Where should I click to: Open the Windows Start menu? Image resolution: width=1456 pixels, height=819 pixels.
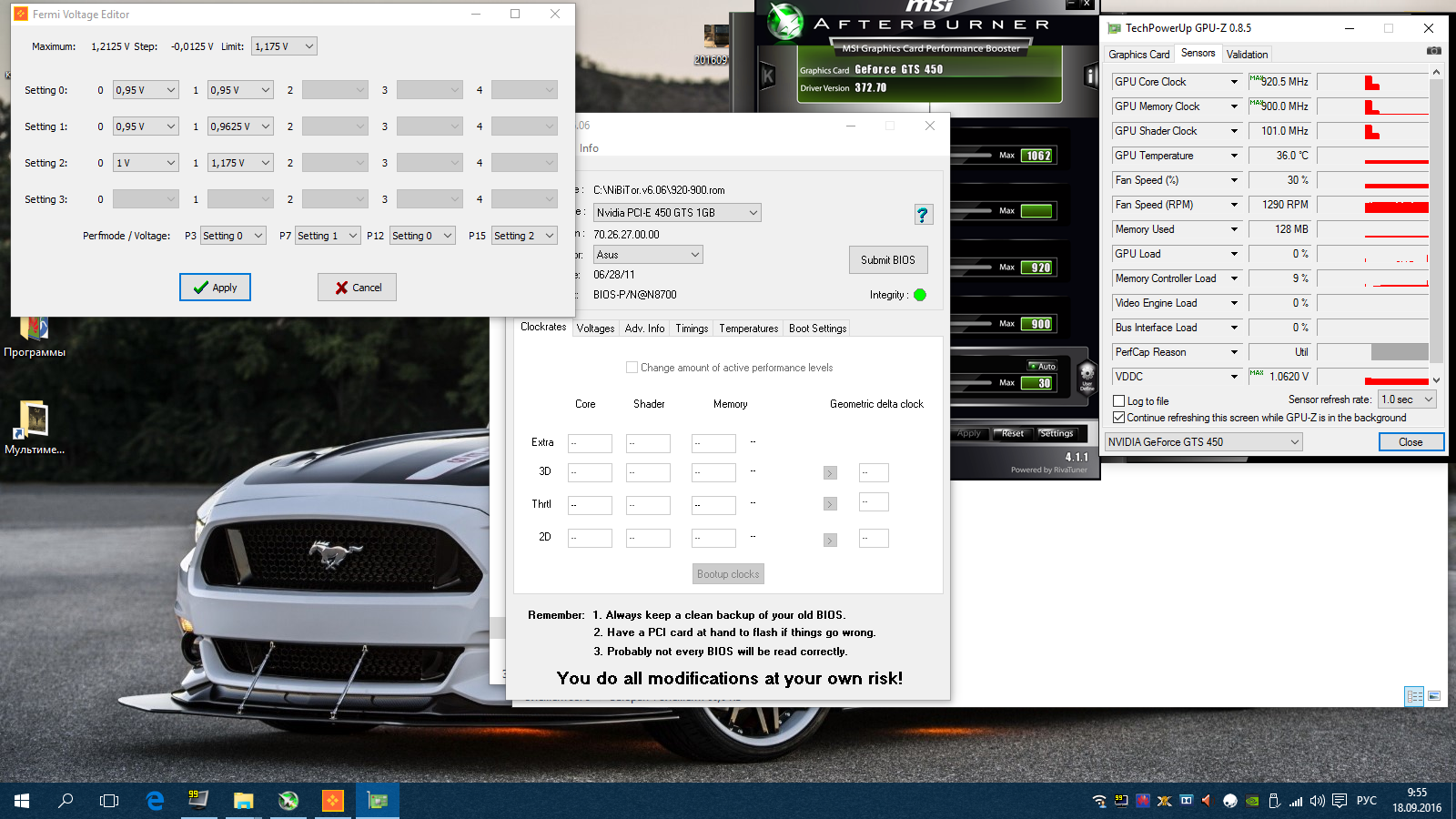pyautogui.click(x=22, y=801)
